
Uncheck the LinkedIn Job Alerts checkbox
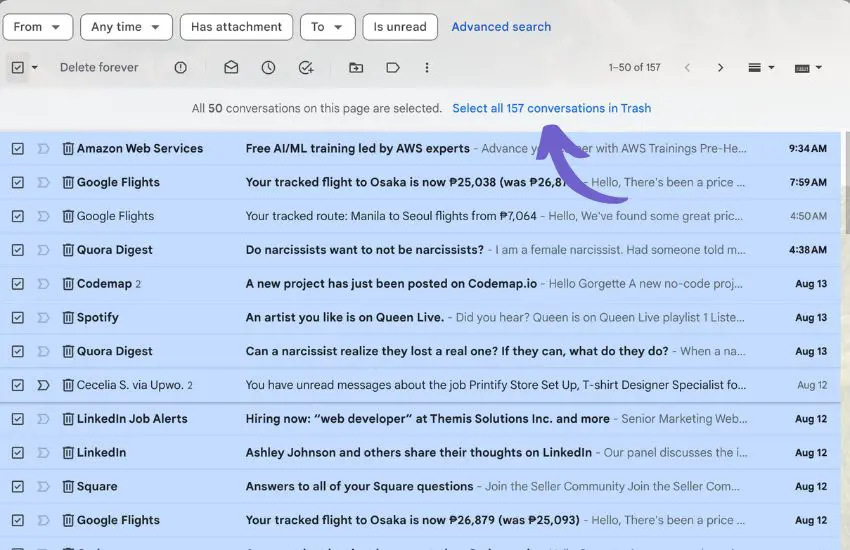click(17, 419)
